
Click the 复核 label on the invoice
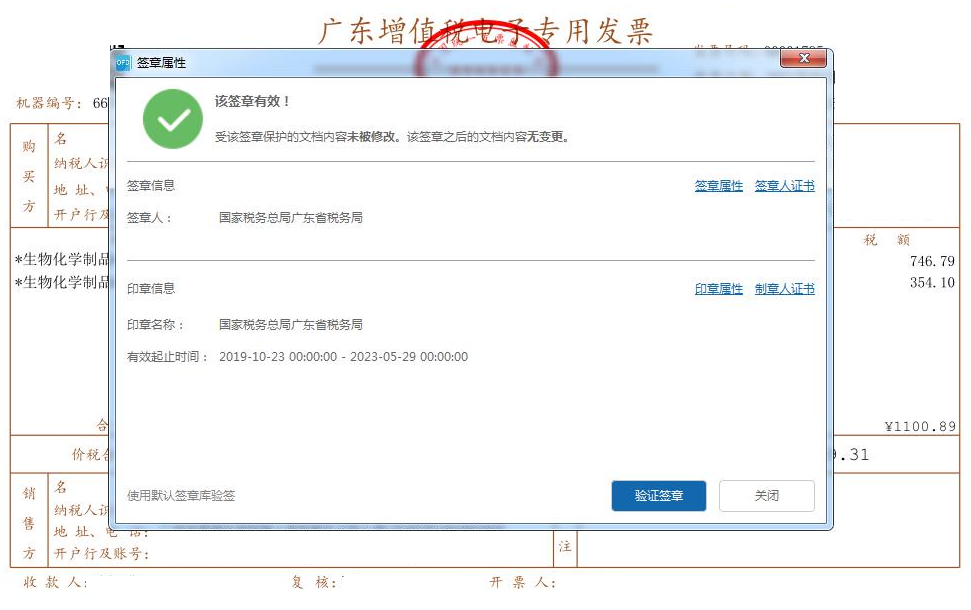click(314, 582)
